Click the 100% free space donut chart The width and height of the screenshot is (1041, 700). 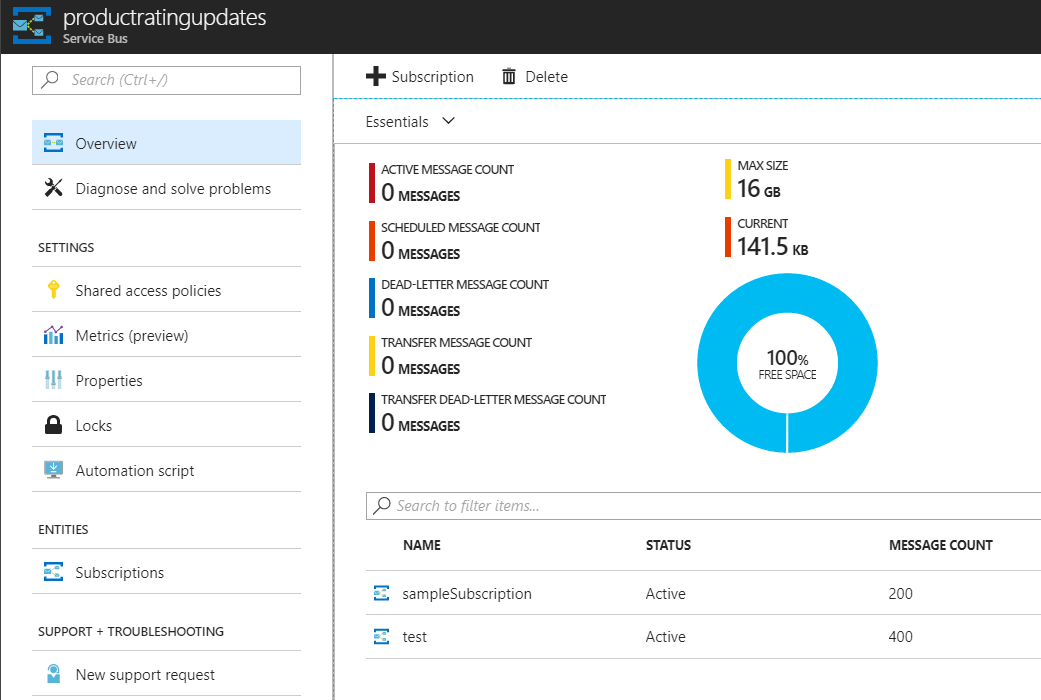tap(787, 362)
